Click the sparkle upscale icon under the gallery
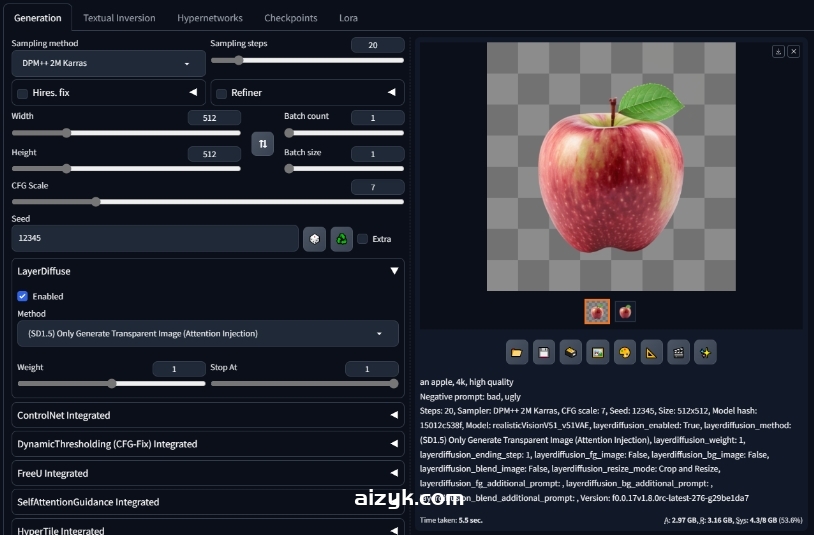This screenshot has height=535, width=814. [706, 352]
